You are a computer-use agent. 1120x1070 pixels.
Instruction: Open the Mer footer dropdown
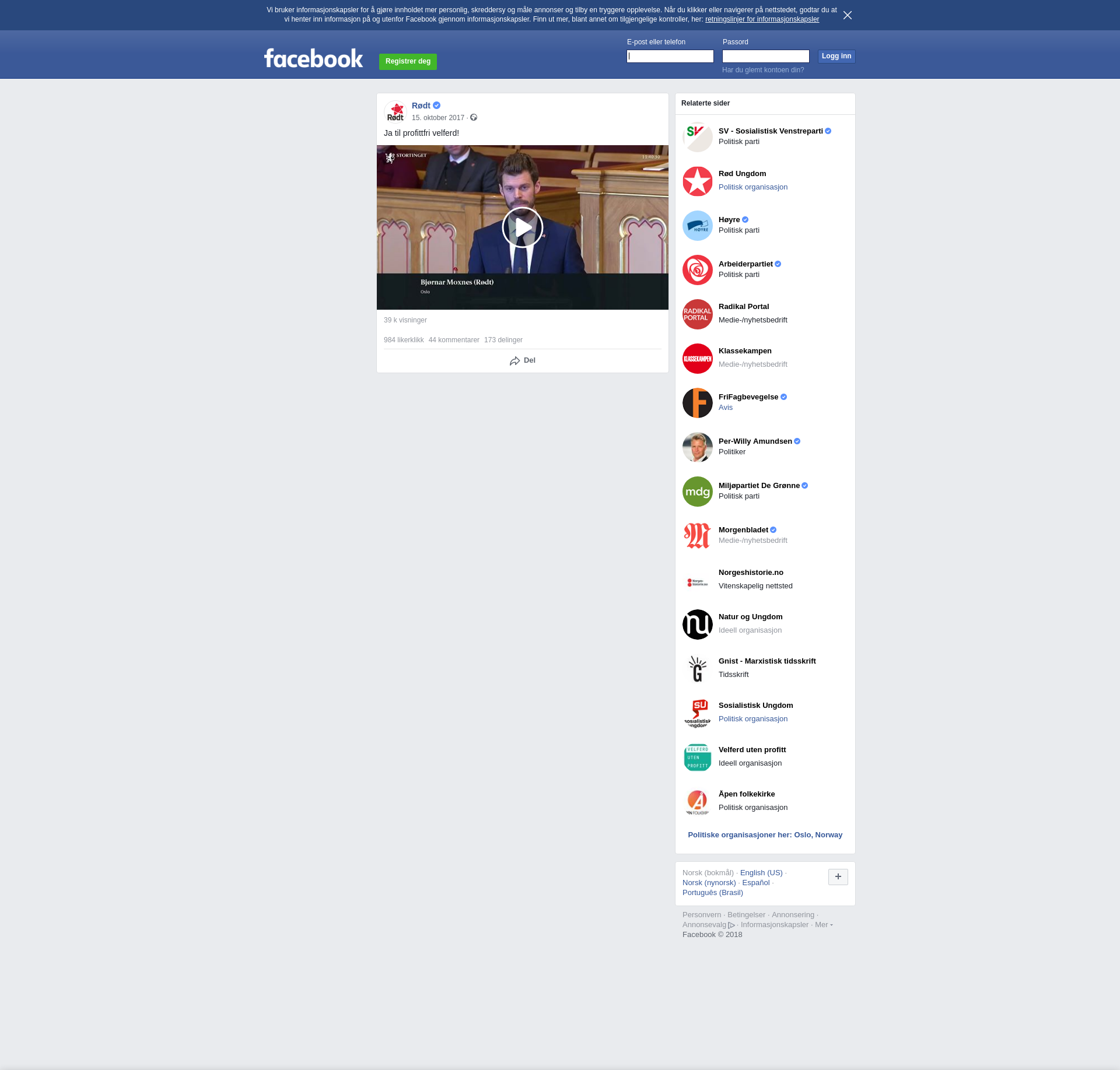[x=823, y=925]
